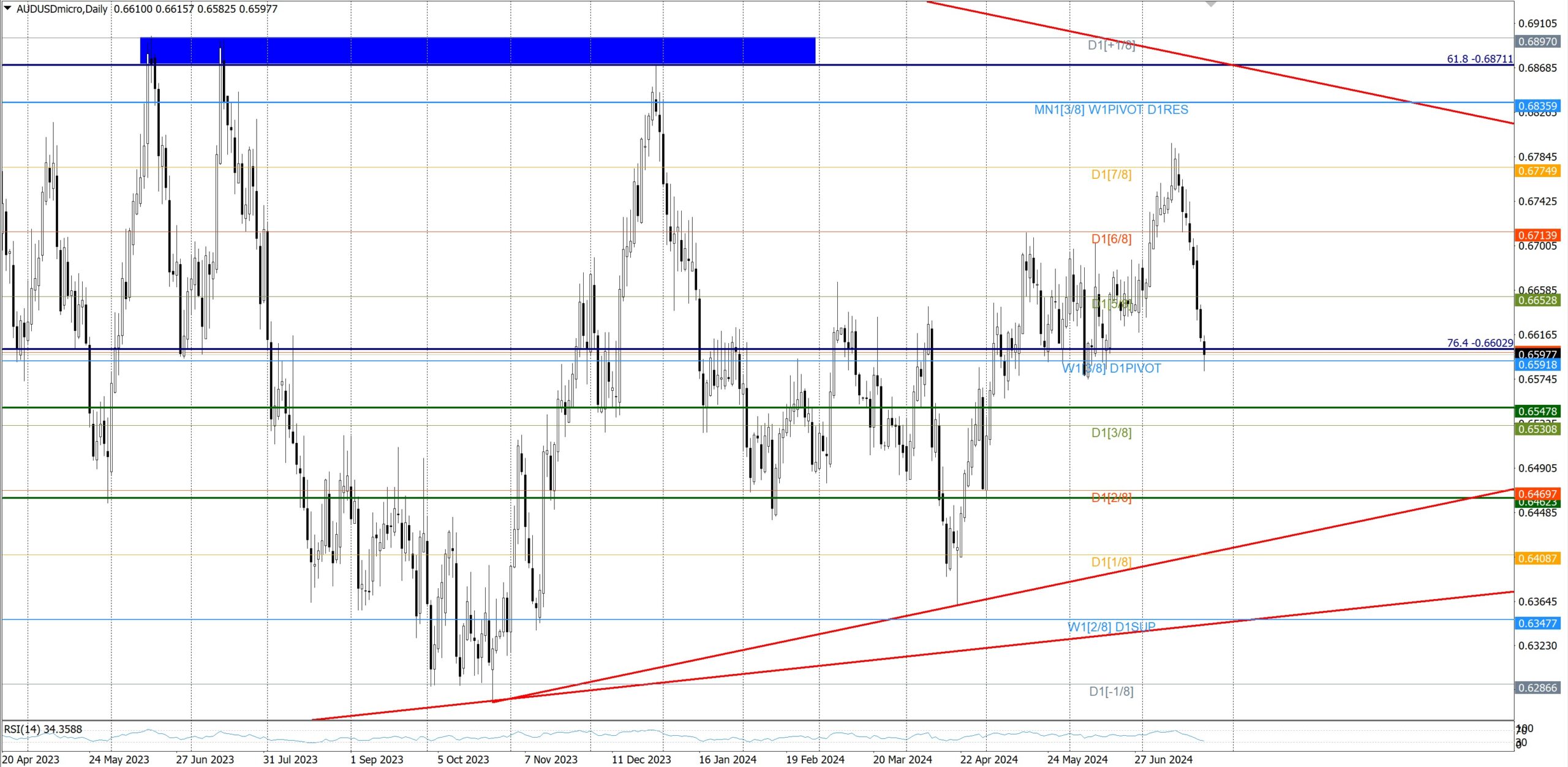Click the red 0.67139 price tag
The image size is (1568, 767).
click(1537, 235)
